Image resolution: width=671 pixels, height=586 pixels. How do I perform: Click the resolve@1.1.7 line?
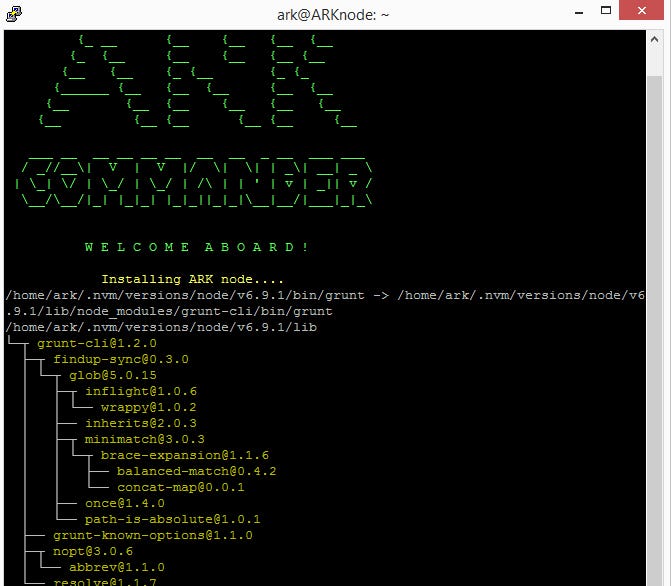pyautogui.click(x=105, y=582)
